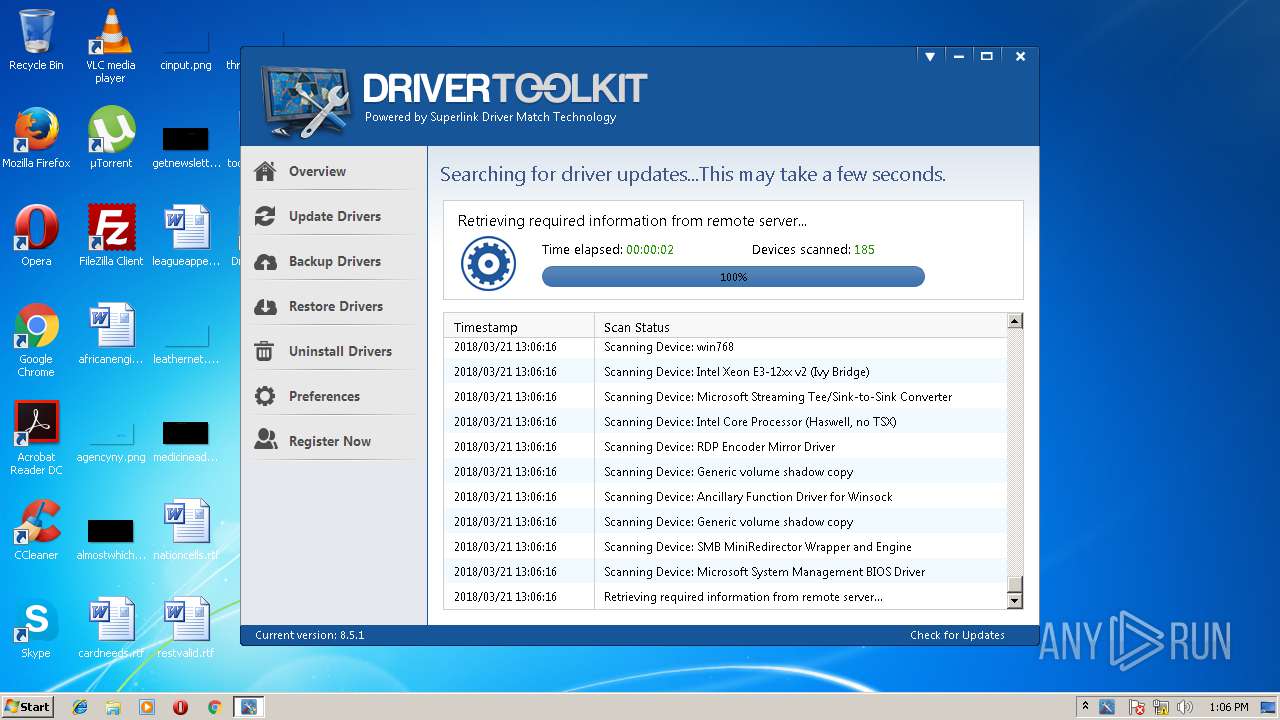Open µTorrent desktop shortcut

[x=111, y=137]
